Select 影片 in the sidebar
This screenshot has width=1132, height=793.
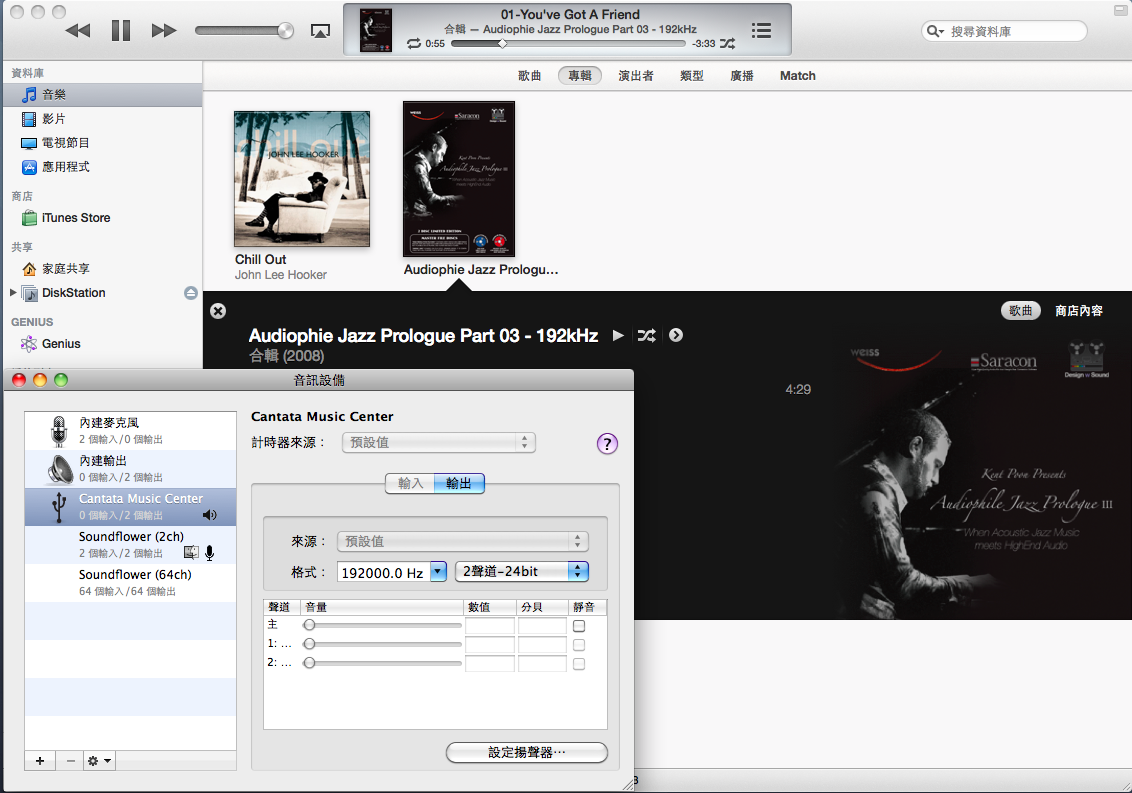(102, 118)
